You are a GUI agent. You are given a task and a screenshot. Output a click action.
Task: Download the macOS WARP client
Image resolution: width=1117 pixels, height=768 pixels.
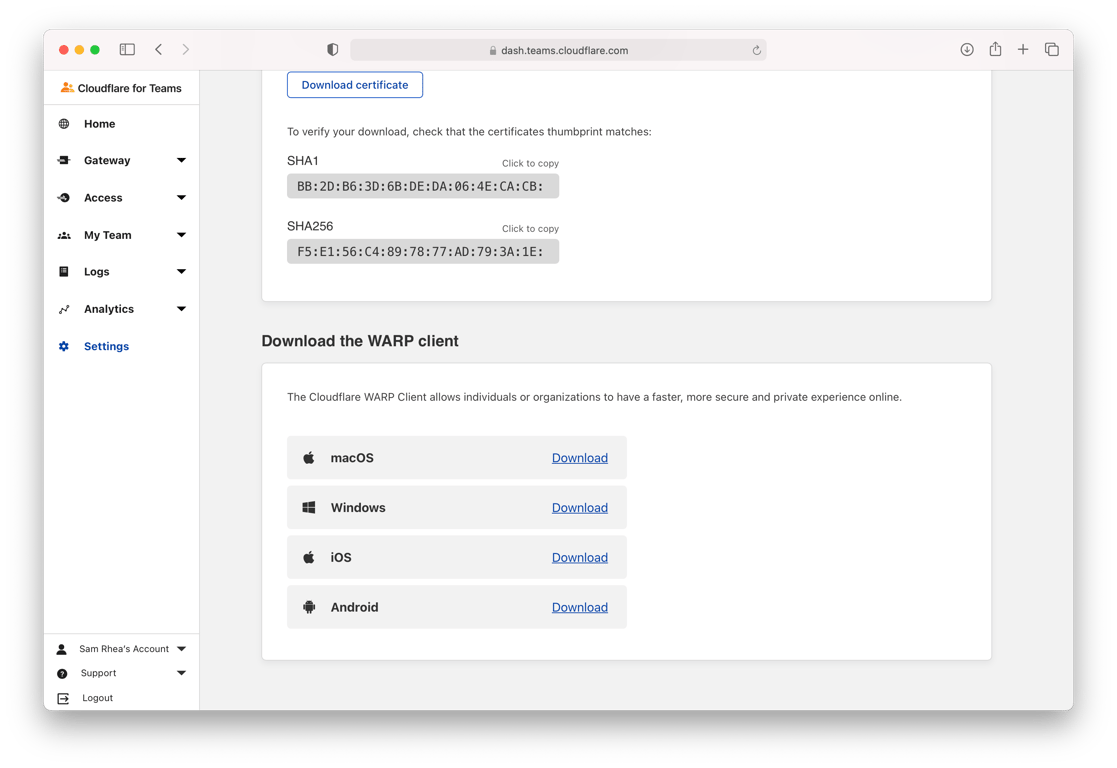click(x=580, y=458)
